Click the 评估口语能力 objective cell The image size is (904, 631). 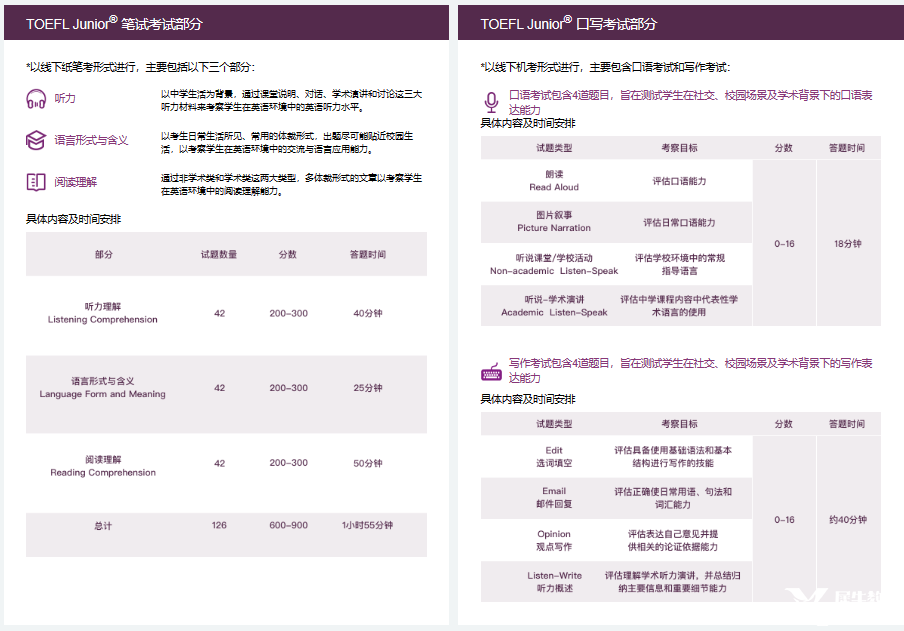pos(679,181)
